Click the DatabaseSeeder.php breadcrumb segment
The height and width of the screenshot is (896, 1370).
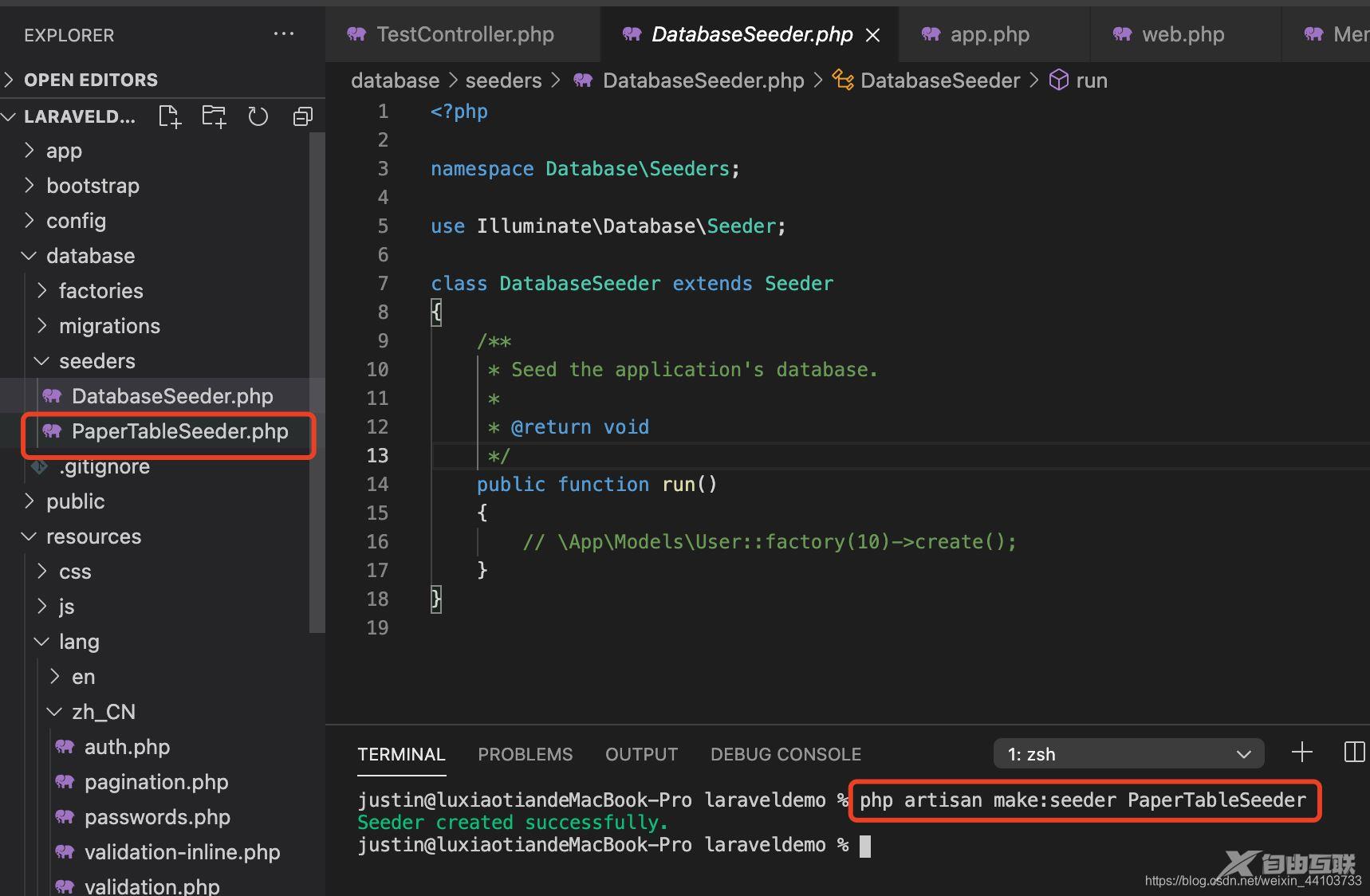click(703, 81)
